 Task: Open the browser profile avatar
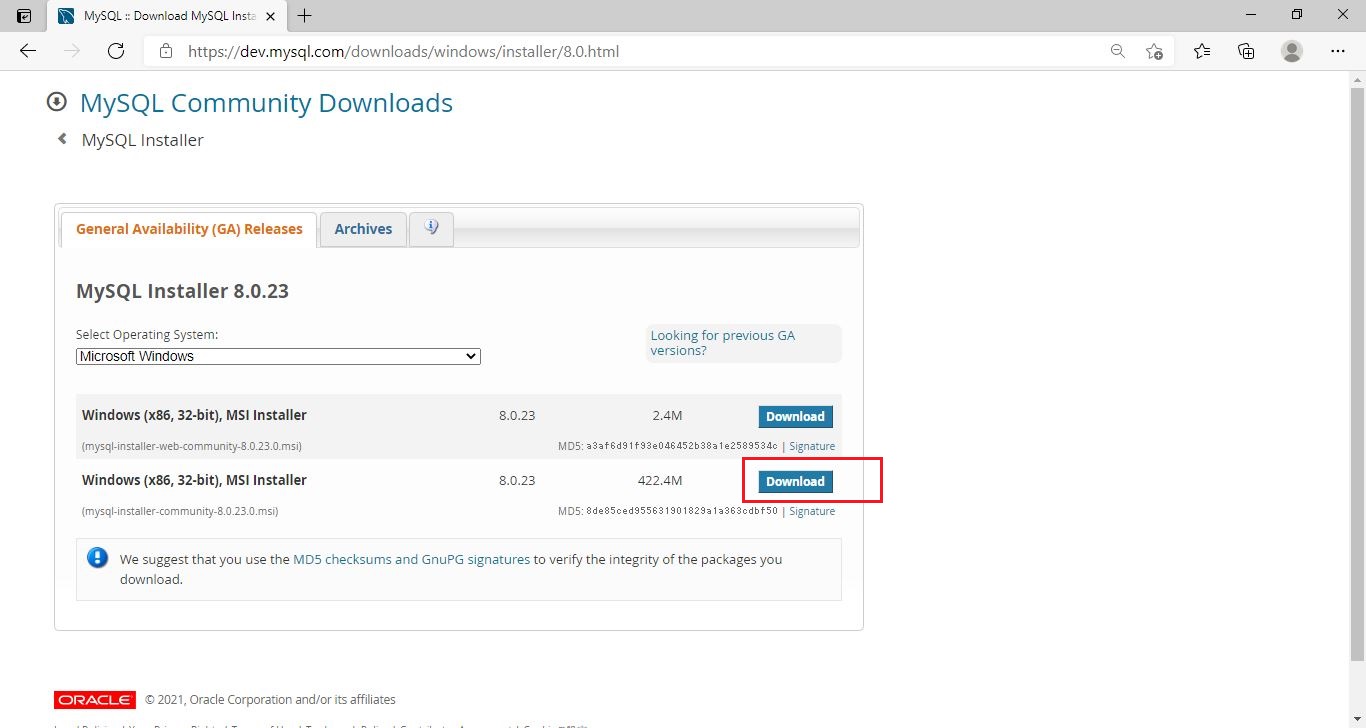click(x=1292, y=51)
